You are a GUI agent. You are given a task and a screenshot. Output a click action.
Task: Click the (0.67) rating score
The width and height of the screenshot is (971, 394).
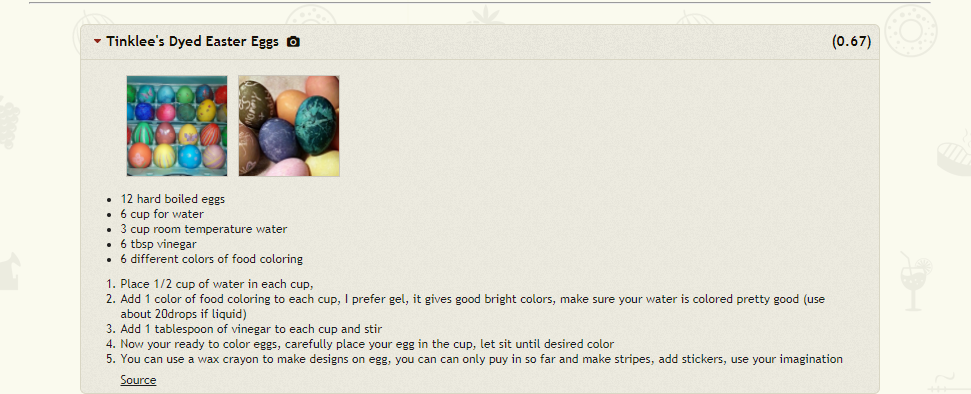coord(851,42)
